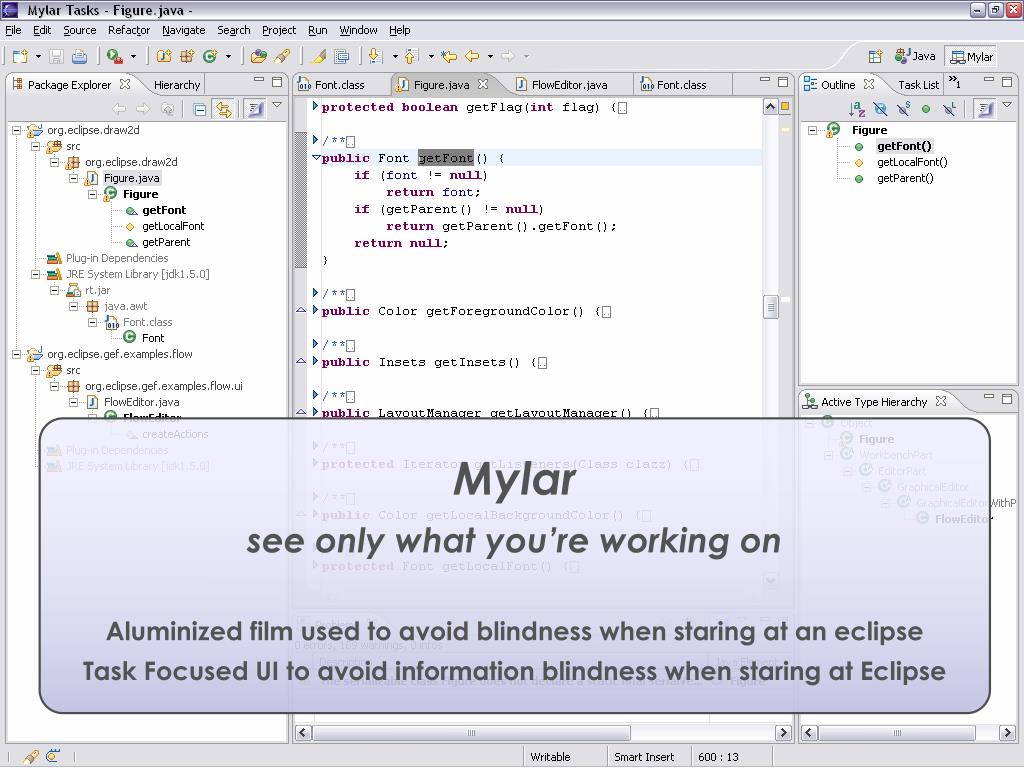Click the Last Edit Location icon

pyautogui.click(x=449, y=57)
